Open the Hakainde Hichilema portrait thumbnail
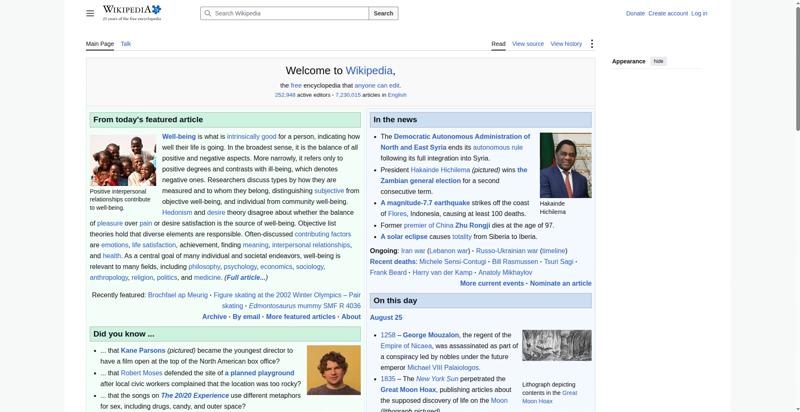 click(566, 165)
